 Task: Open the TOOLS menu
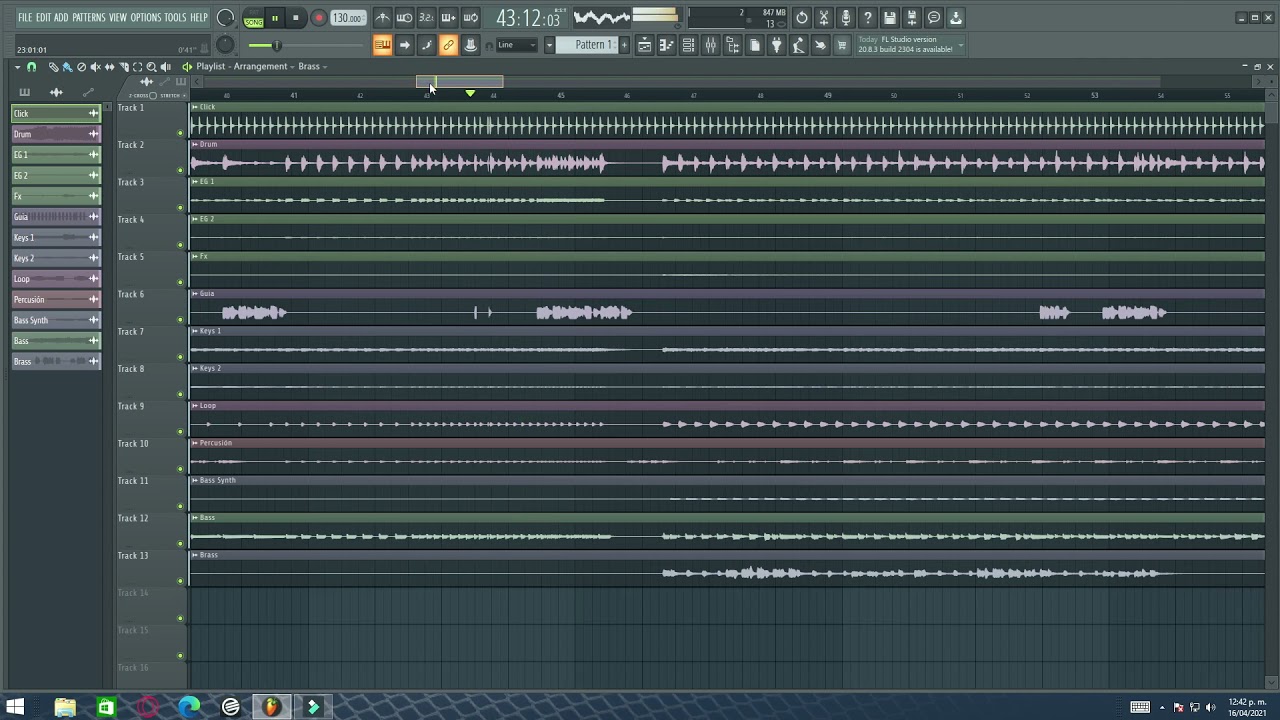(175, 18)
